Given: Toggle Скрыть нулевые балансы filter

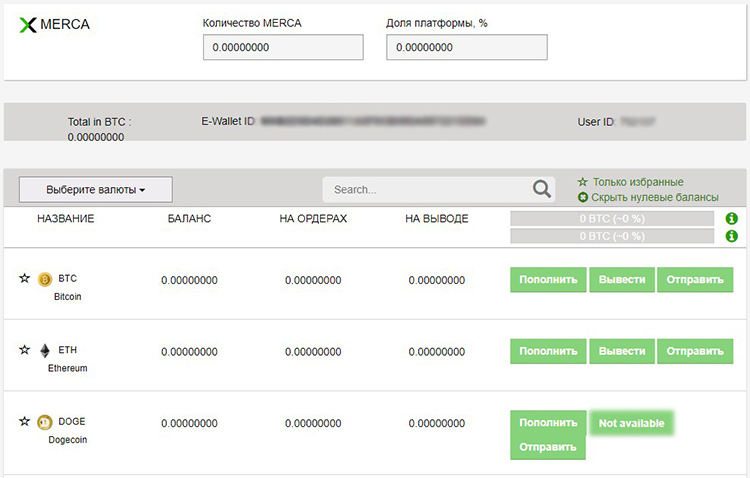Looking at the screenshot, I should coord(648,197).
